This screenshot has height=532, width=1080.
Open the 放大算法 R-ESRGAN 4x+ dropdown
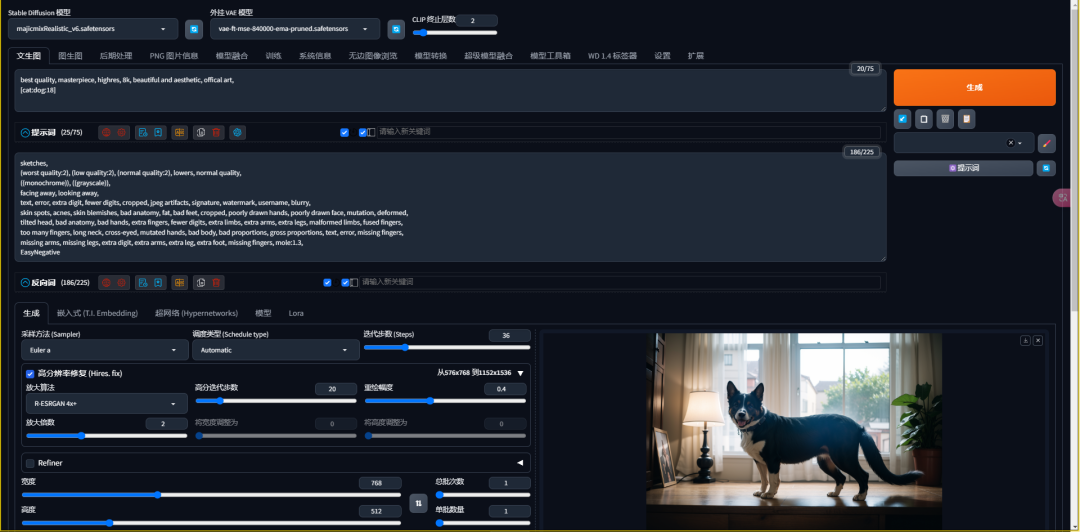click(106, 404)
